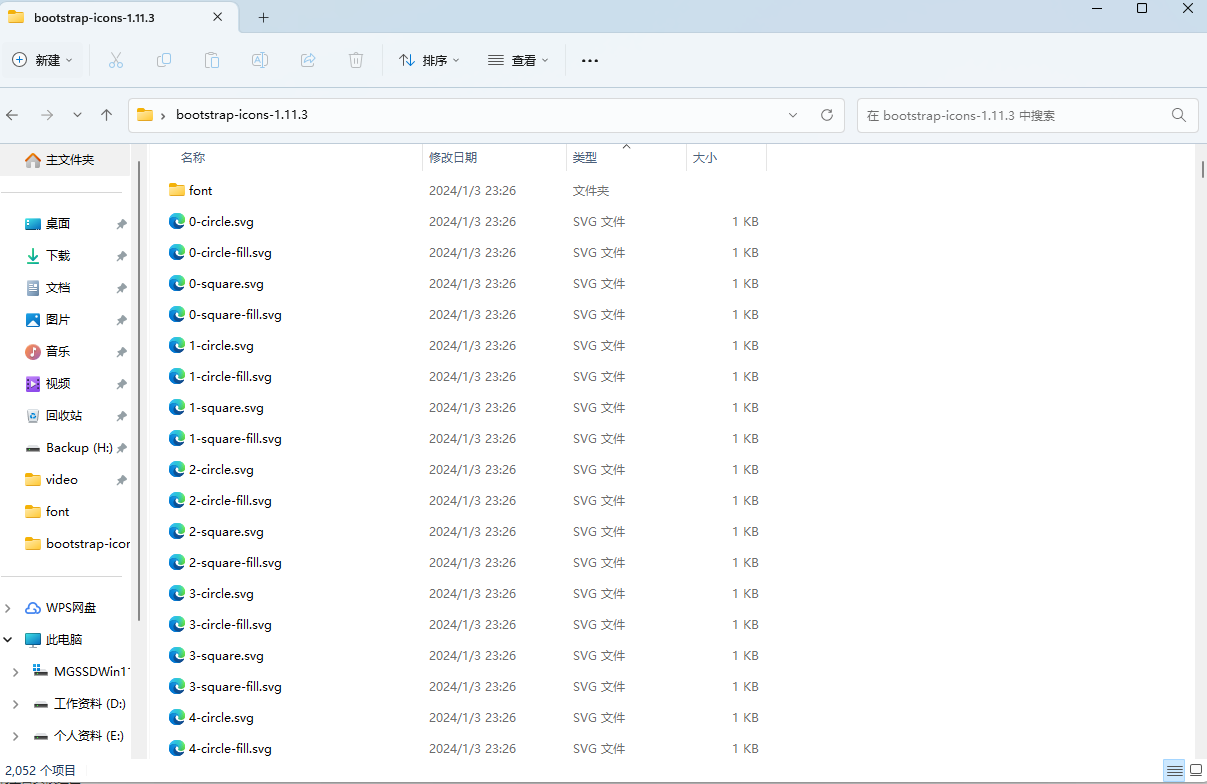Click the Paste clipboard icon
Image resolution: width=1207 pixels, height=784 pixels.
[212, 60]
